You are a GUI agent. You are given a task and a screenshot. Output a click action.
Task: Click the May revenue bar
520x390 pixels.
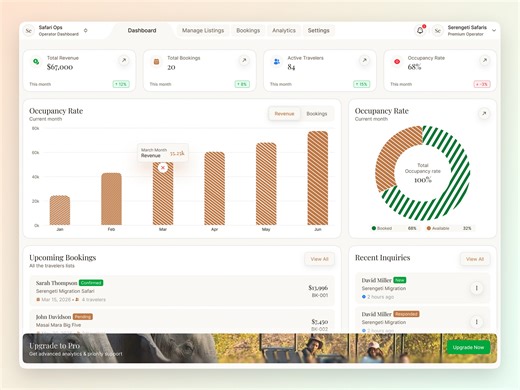pos(266,184)
